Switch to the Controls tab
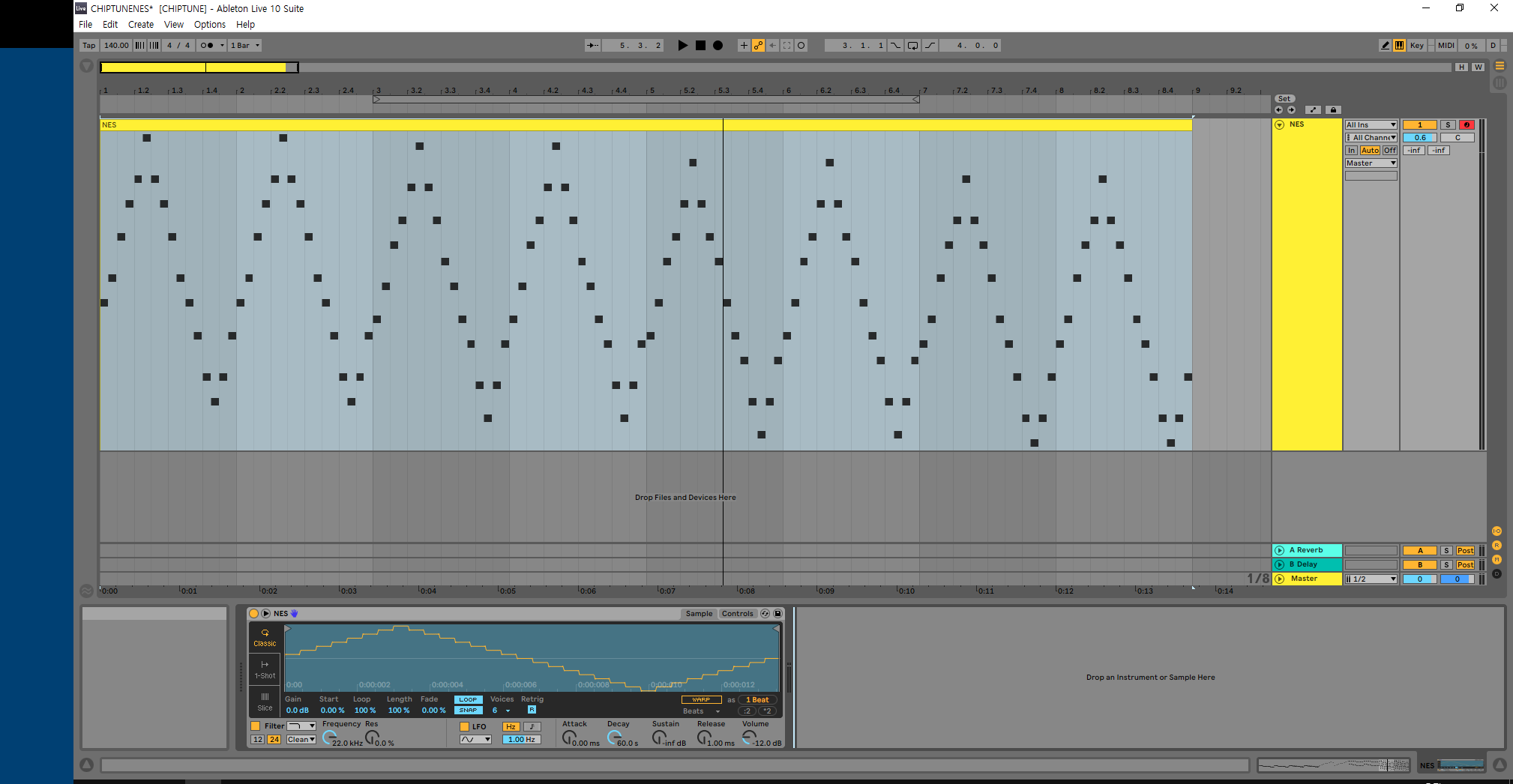This screenshot has width=1513, height=784. tap(737, 614)
